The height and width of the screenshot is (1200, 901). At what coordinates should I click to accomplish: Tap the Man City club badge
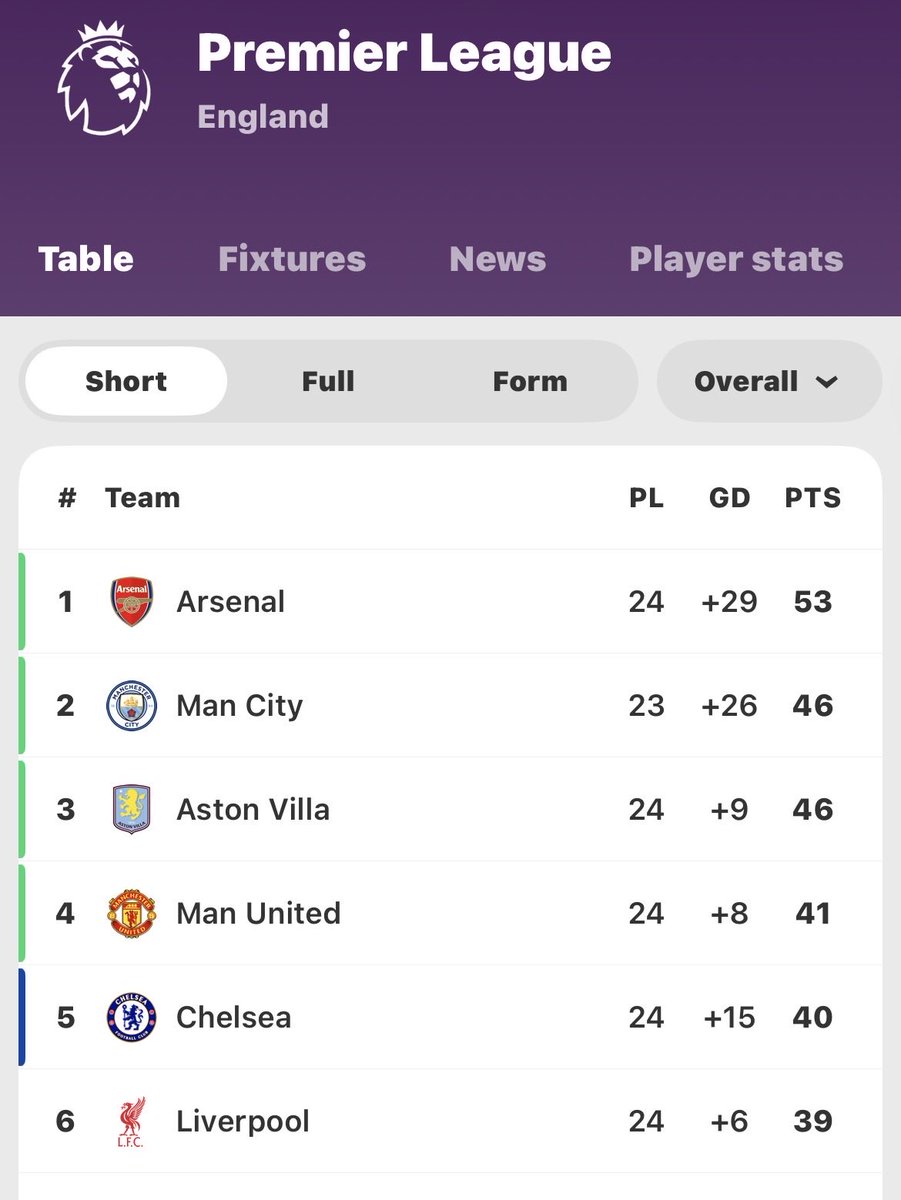click(131, 706)
